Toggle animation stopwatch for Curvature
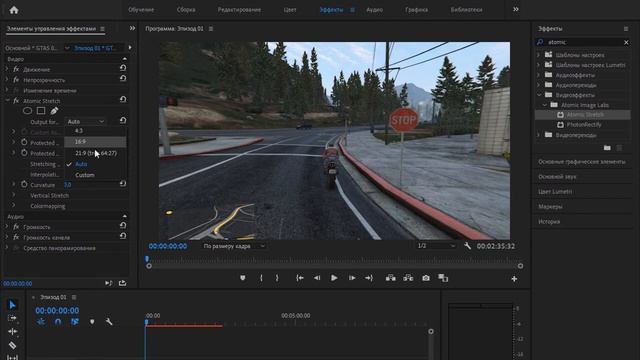Image resolution: width=640 pixels, height=360 pixels. [x=24, y=184]
